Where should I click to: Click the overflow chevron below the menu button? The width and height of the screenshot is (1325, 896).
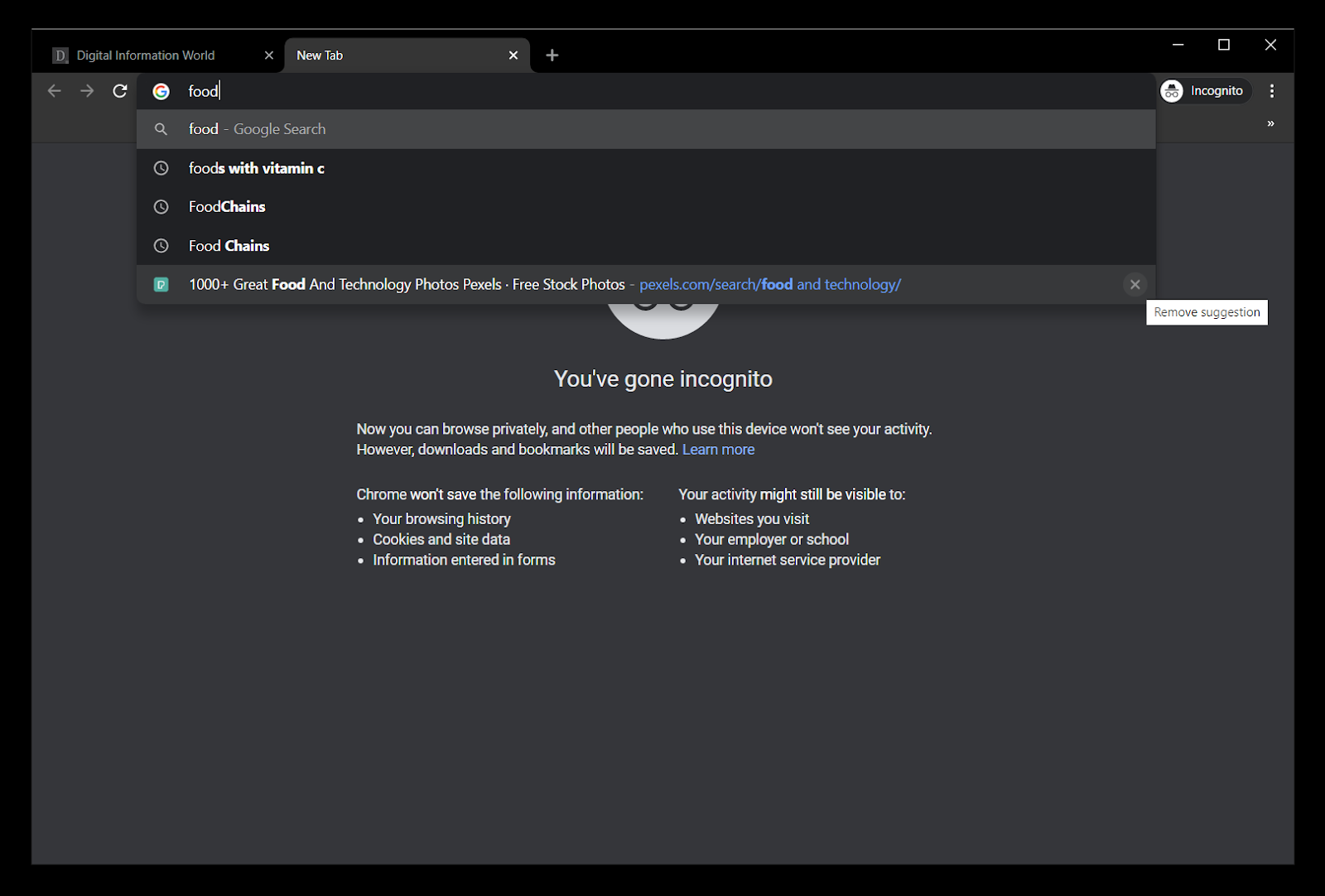[x=1271, y=123]
